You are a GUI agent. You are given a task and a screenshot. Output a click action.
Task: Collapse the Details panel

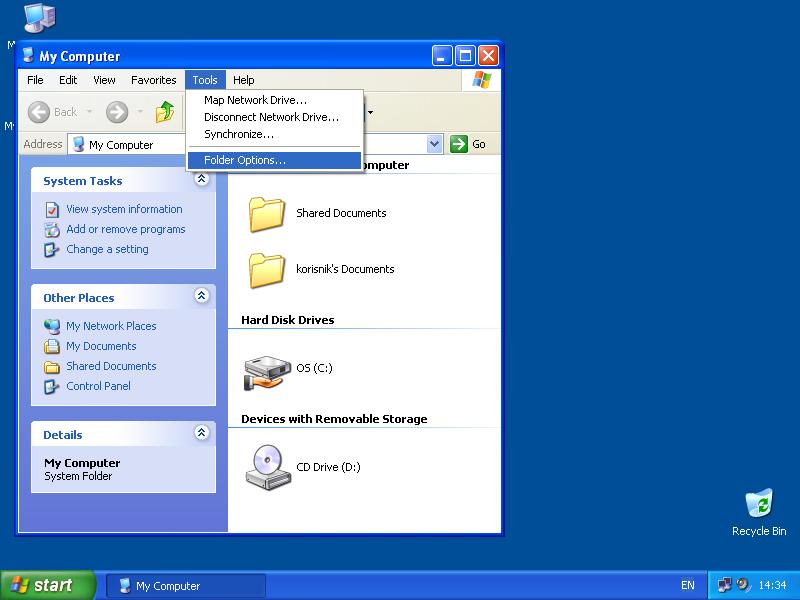point(201,434)
